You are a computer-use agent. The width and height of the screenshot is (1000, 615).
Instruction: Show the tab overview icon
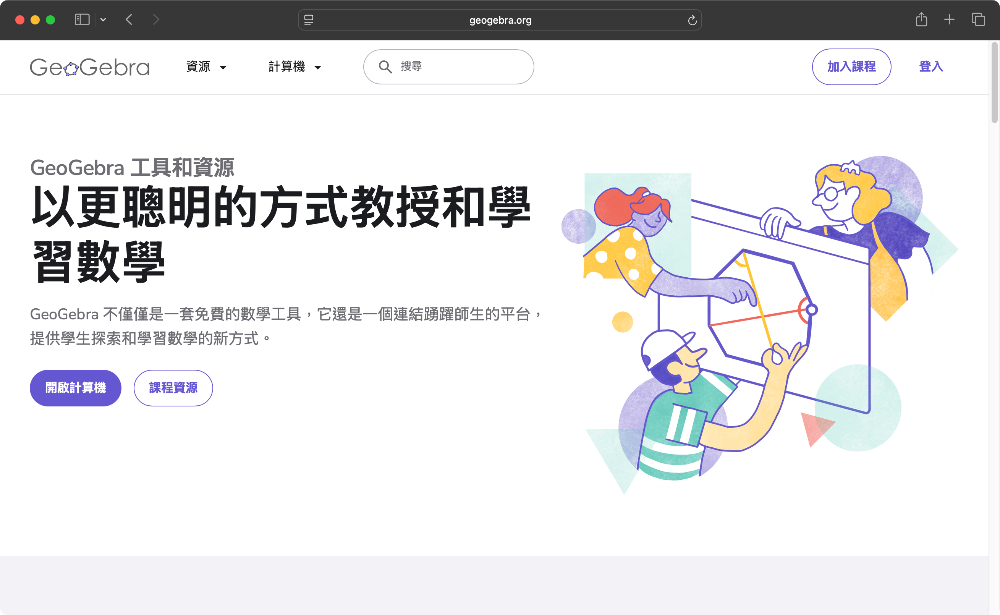[978, 20]
